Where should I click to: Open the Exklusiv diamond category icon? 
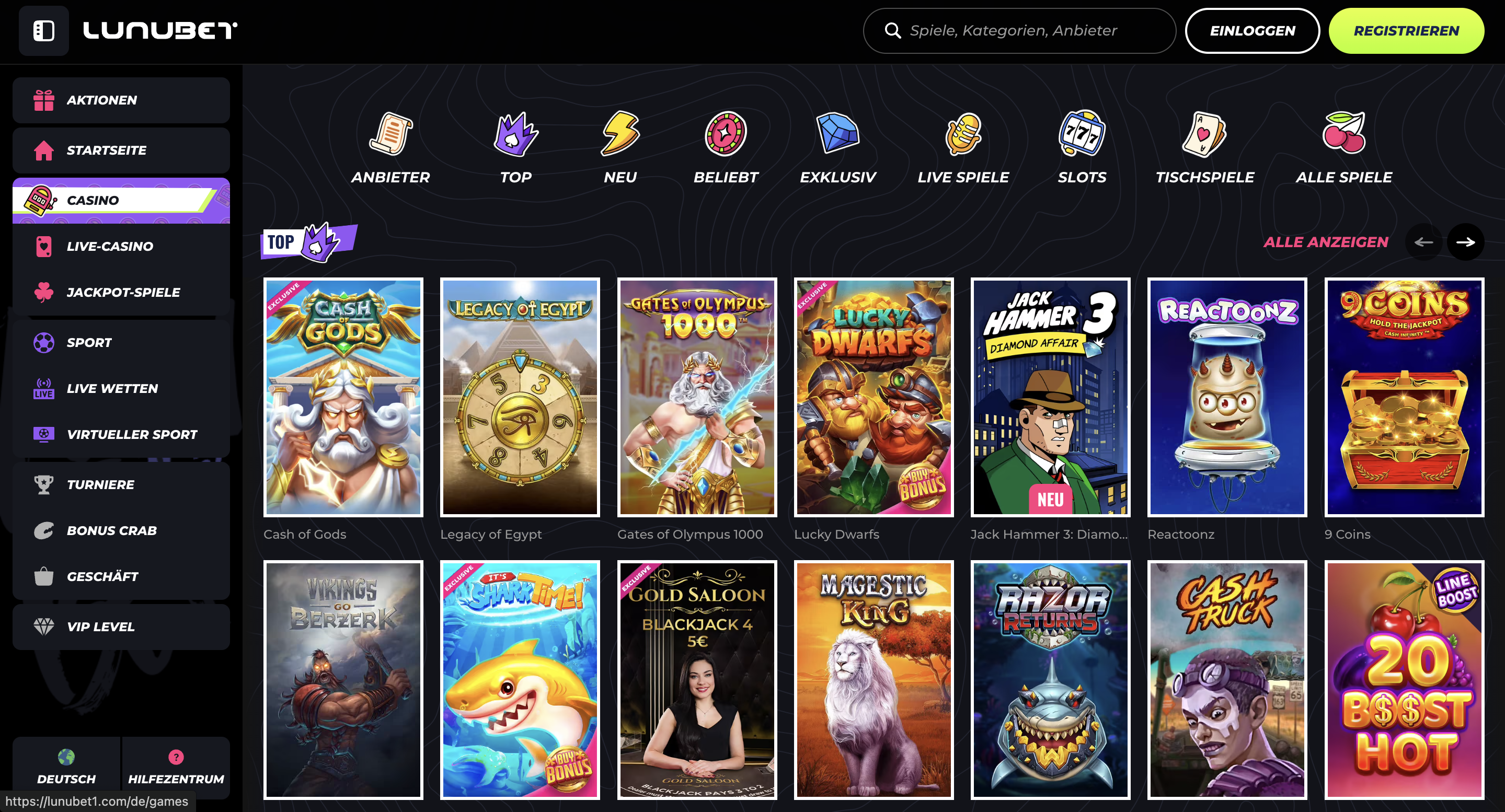(837, 134)
